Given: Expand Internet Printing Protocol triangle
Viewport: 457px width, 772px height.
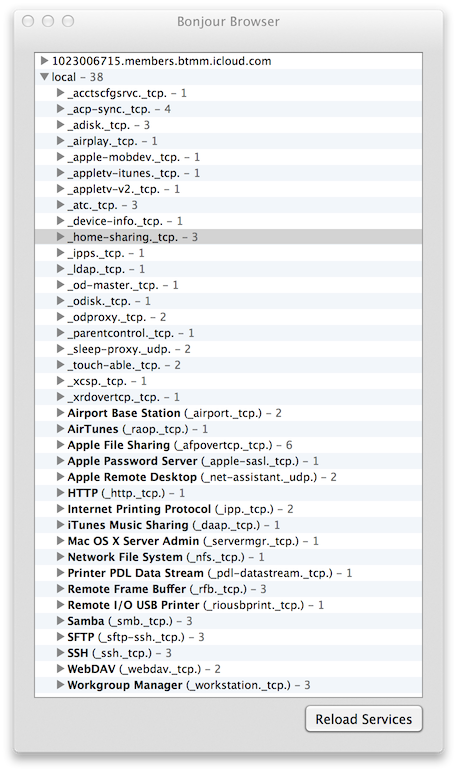Looking at the screenshot, I should (x=60, y=509).
